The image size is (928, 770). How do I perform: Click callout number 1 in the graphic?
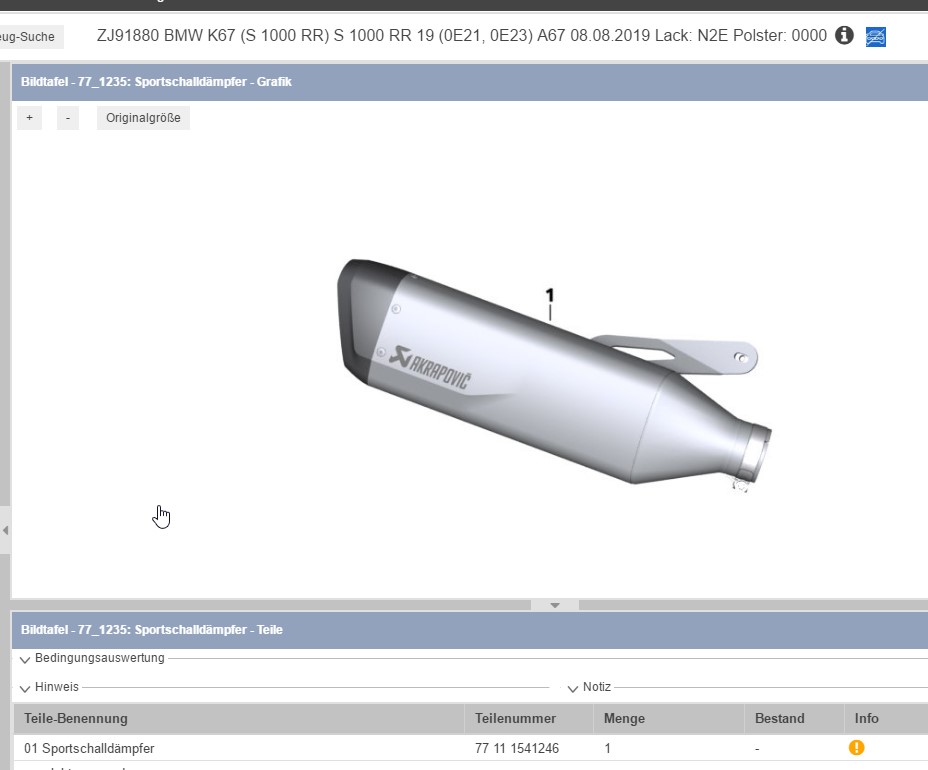[549, 295]
